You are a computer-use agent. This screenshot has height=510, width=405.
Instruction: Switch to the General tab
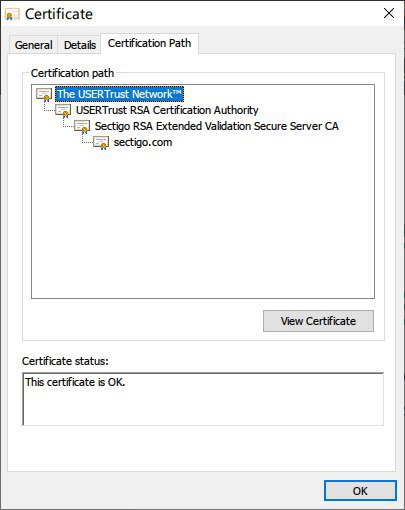coord(33,45)
